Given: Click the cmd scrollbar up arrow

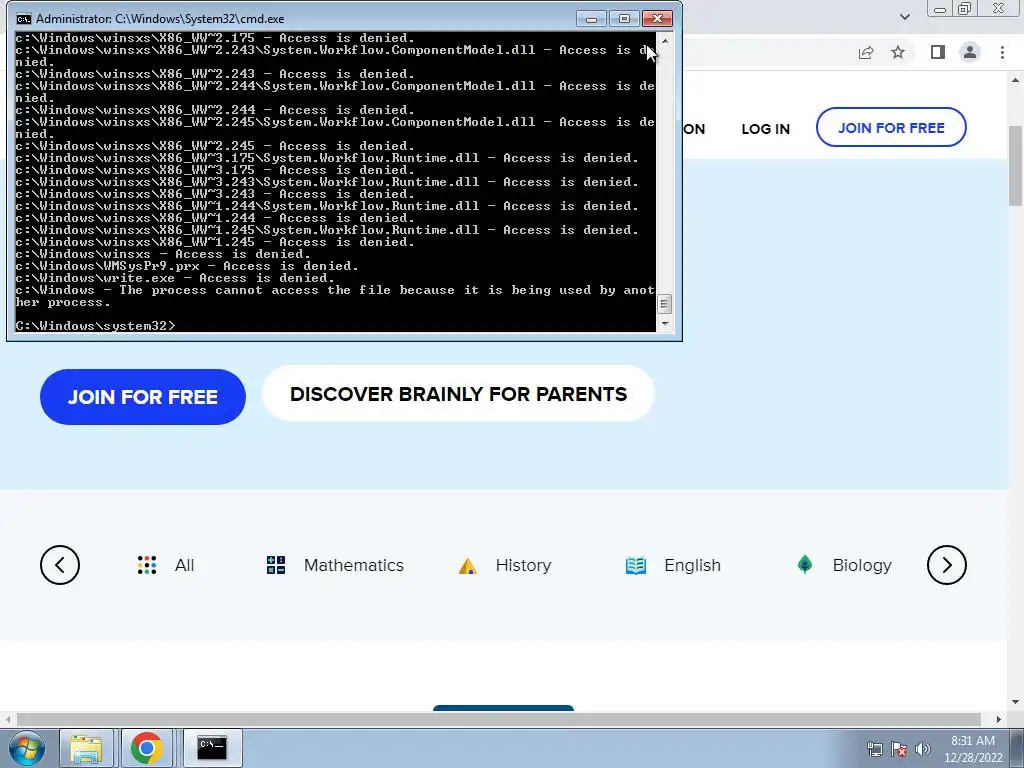Looking at the screenshot, I should click(665, 40).
